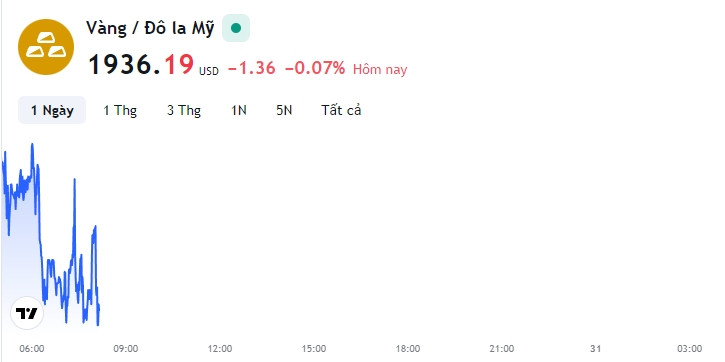Switch chart to 3 Thg range
725x362 pixels.
pos(184,110)
